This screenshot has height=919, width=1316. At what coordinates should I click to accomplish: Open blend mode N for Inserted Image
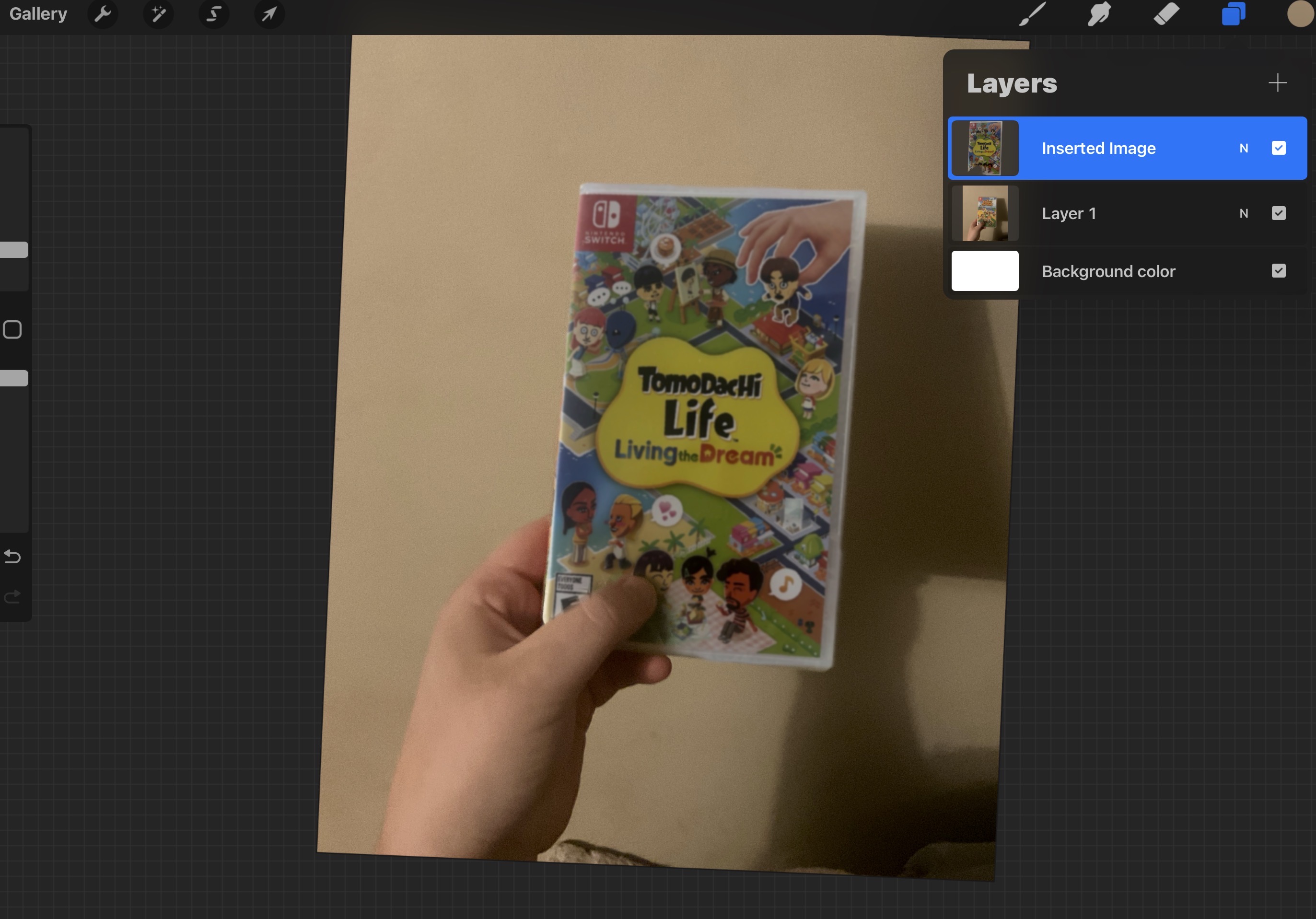coord(1243,149)
